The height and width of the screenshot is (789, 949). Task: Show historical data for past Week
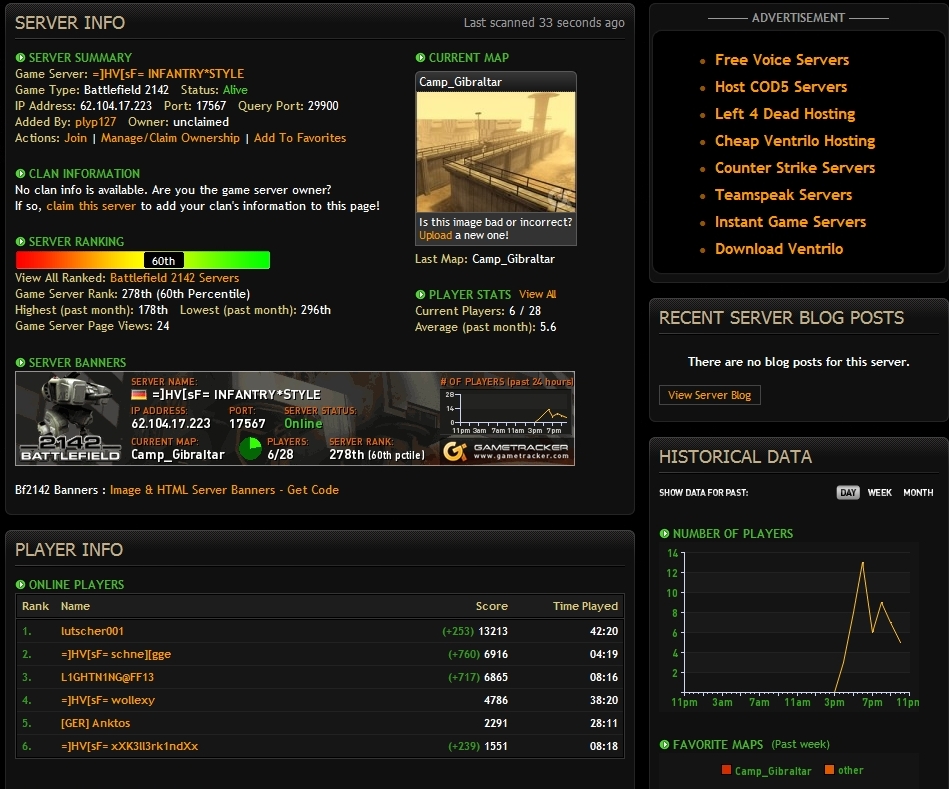click(x=879, y=493)
